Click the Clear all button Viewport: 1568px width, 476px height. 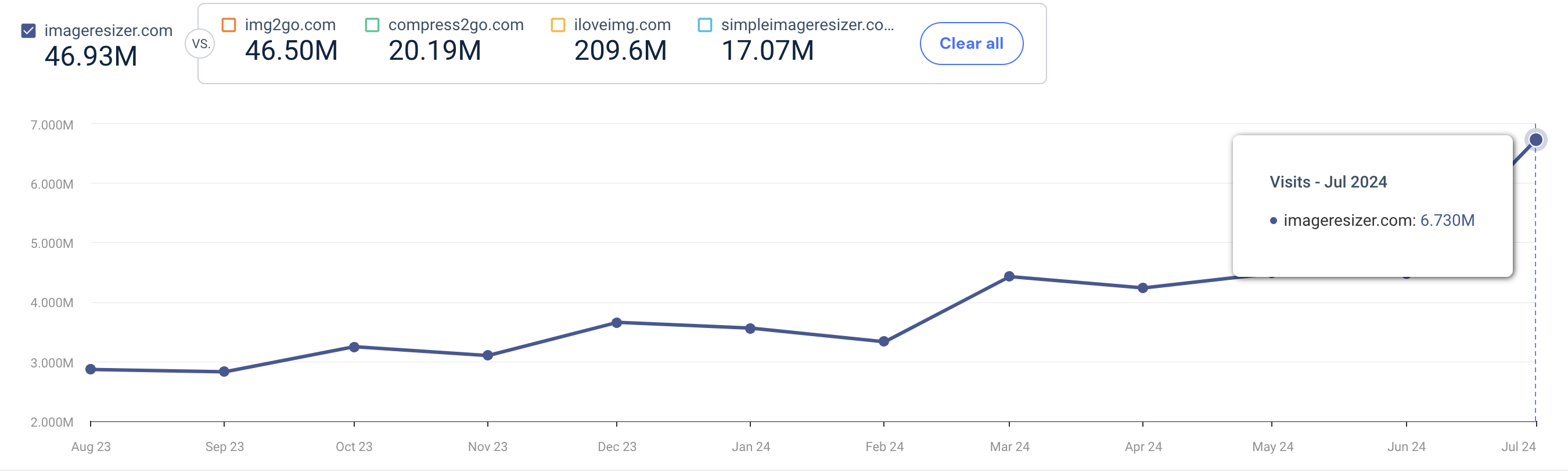971,43
